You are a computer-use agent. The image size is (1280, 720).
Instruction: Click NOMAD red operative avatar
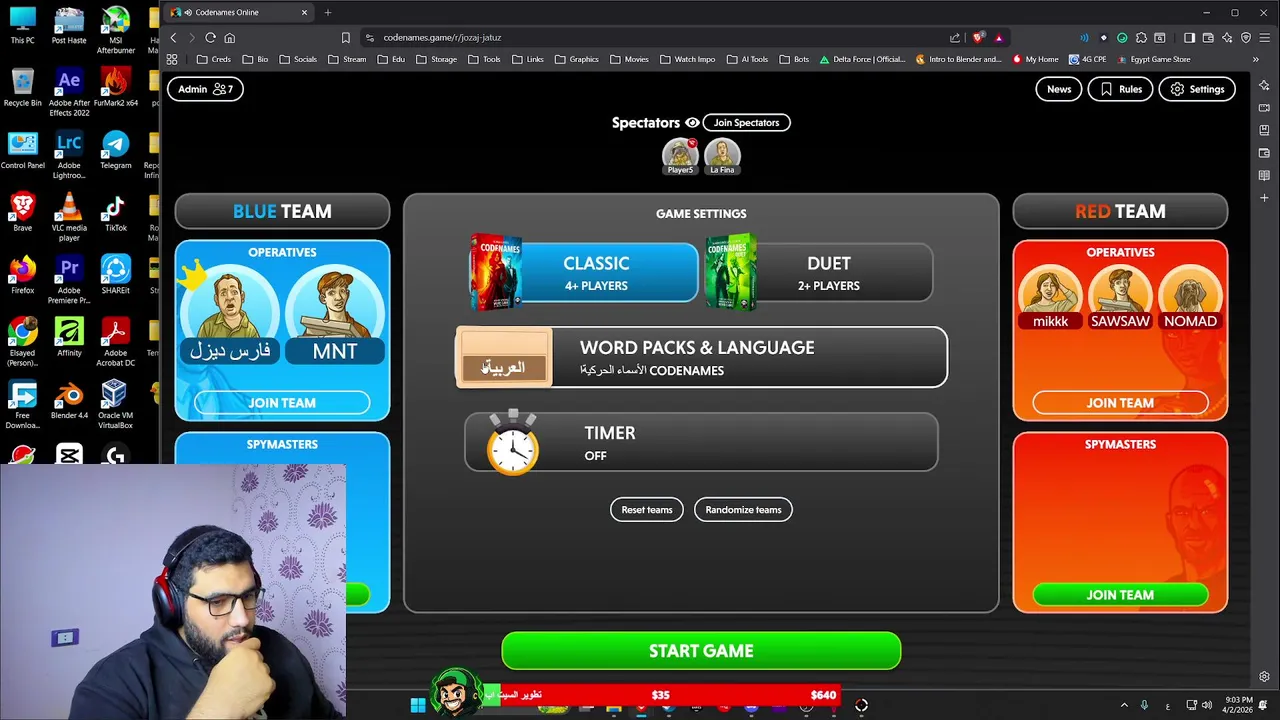(x=1190, y=298)
